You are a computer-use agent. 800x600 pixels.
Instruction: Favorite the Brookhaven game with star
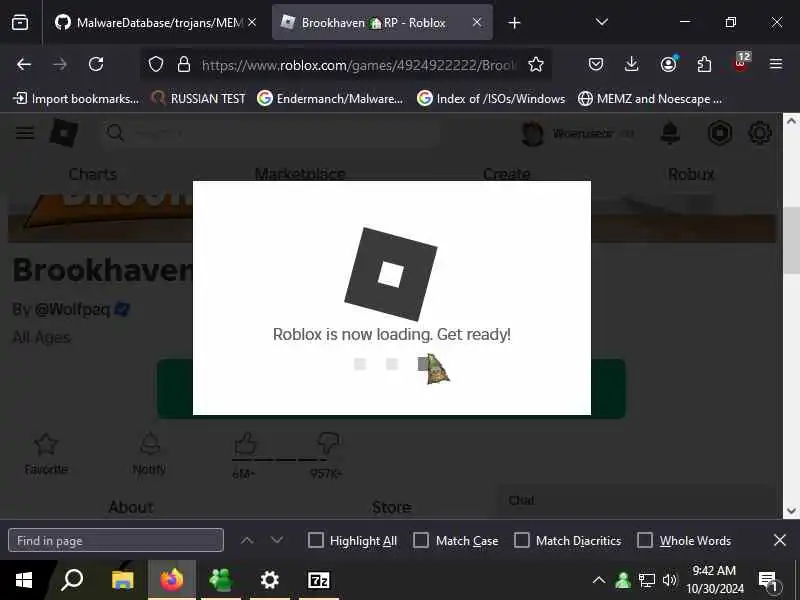point(46,453)
